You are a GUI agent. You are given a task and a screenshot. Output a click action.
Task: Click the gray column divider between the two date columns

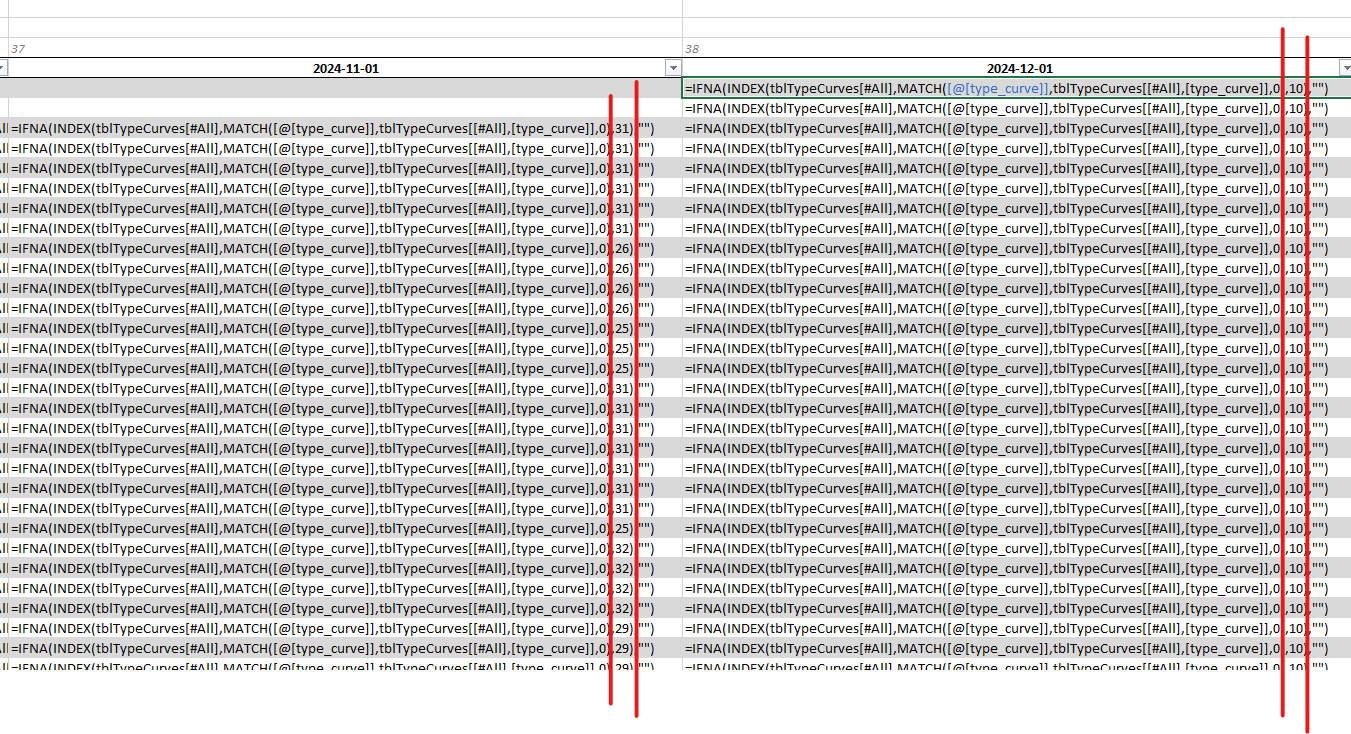[680, 400]
